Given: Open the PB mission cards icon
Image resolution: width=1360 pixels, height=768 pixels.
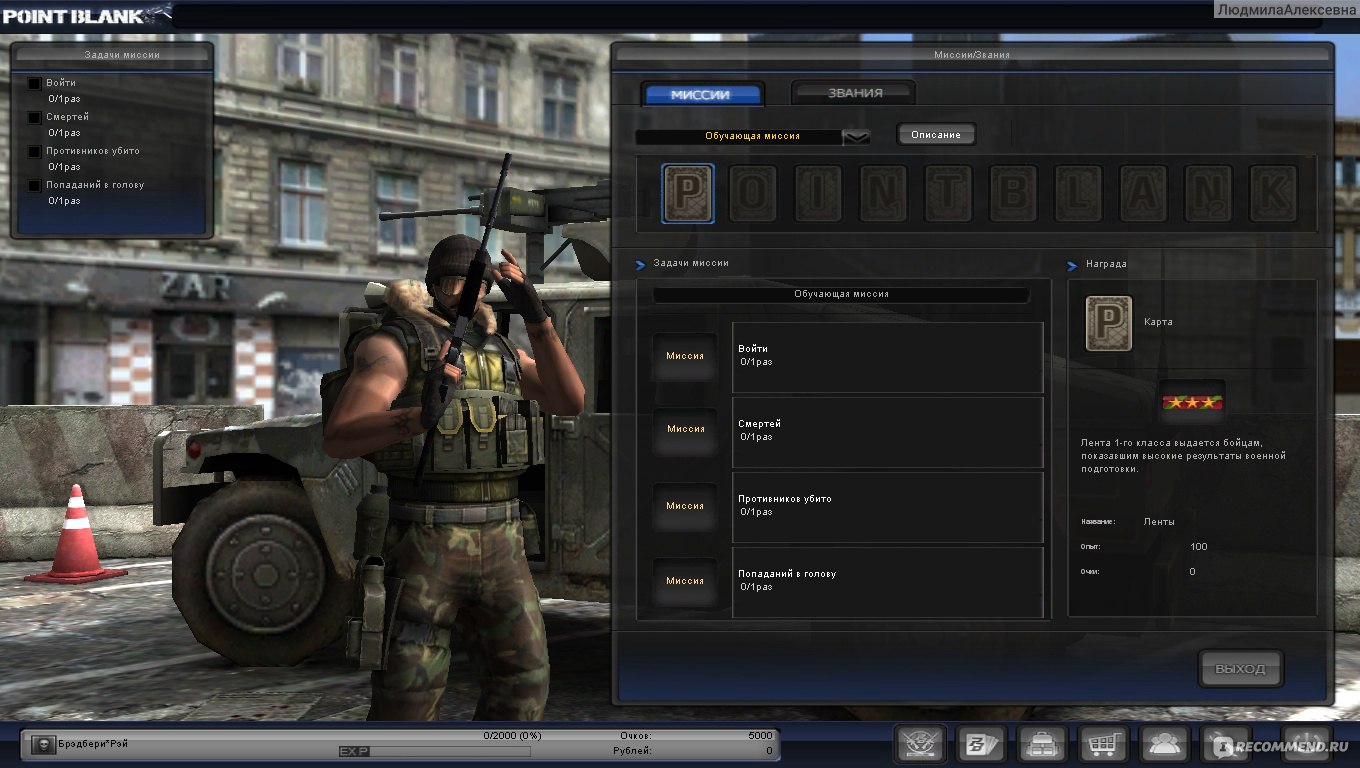Looking at the screenshot, I should [980, 745].
